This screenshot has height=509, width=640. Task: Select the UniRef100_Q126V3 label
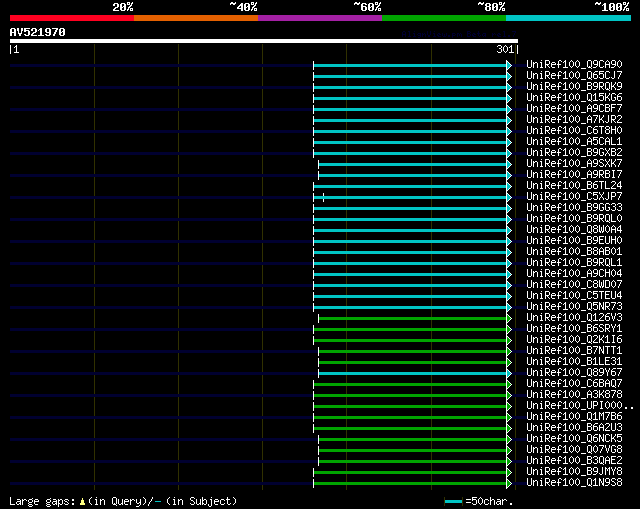pos(574,318)
